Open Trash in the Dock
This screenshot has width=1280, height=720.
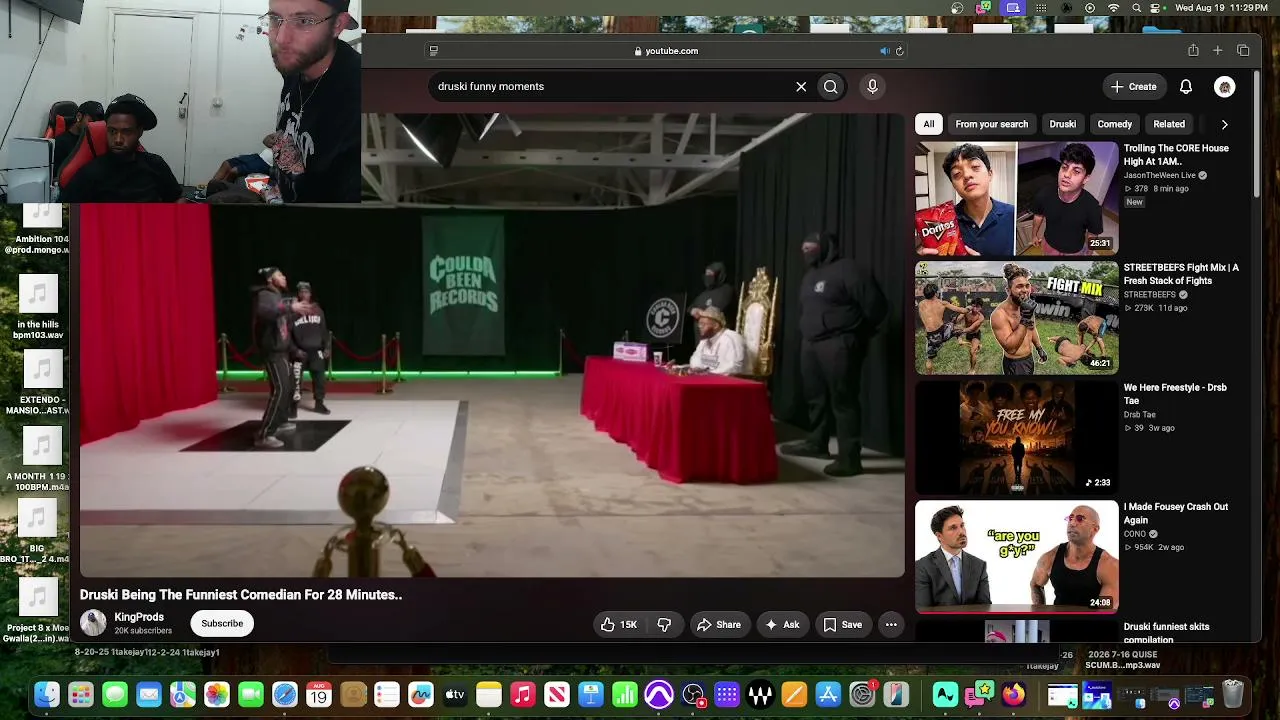coord(1233,694)
